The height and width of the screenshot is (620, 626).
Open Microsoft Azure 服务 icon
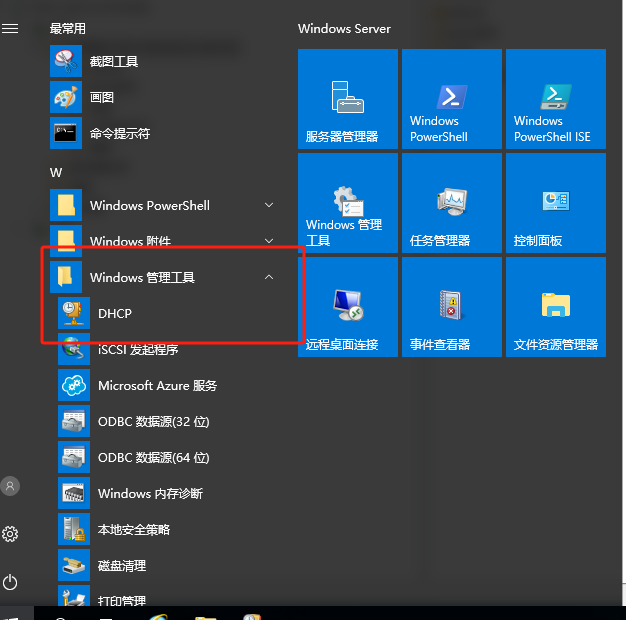(x=74, y=385)
